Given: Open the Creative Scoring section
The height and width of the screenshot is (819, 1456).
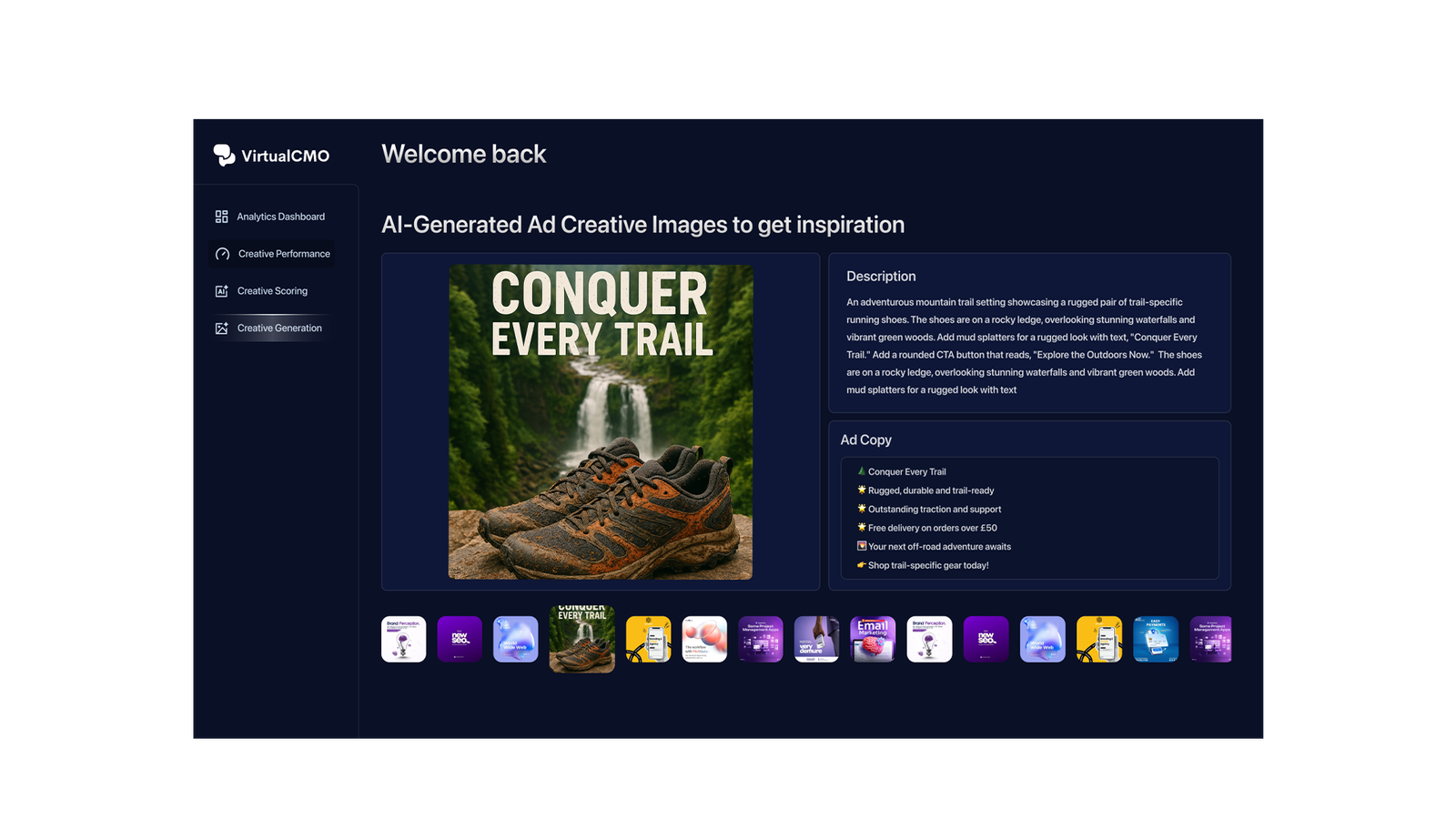Looking at the screenshot, I should pos(272,291).
